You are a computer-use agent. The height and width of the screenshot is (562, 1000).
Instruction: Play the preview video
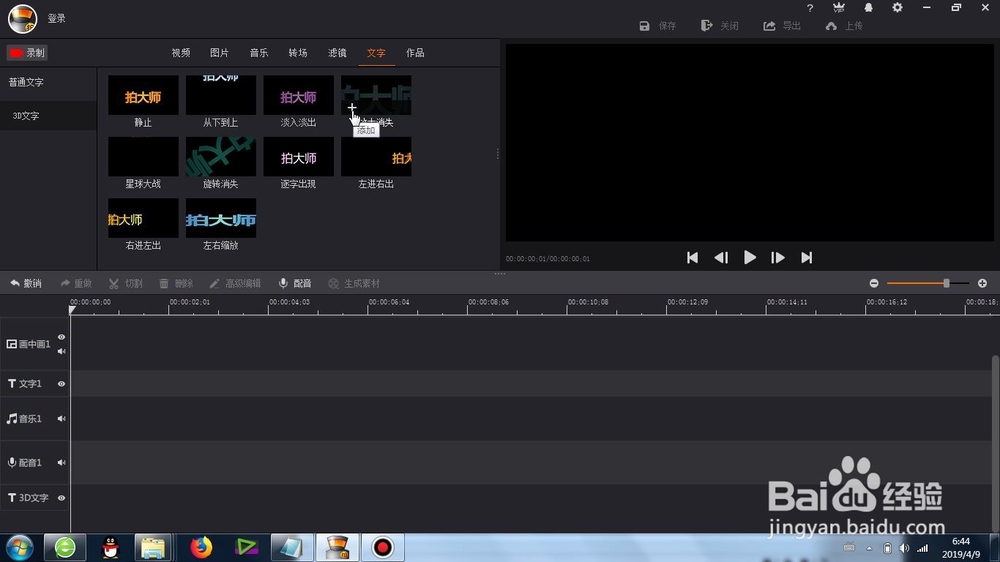coord(750,258)
